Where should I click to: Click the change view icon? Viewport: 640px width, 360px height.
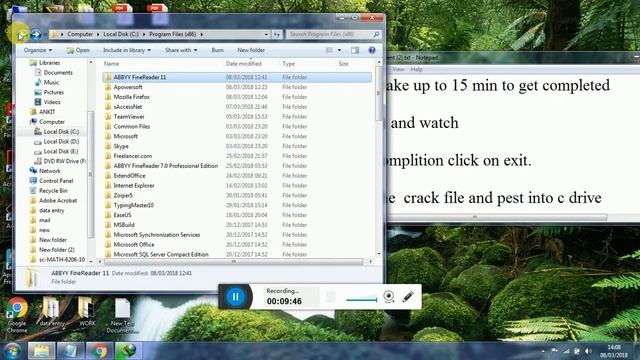[x=329, y=50]
